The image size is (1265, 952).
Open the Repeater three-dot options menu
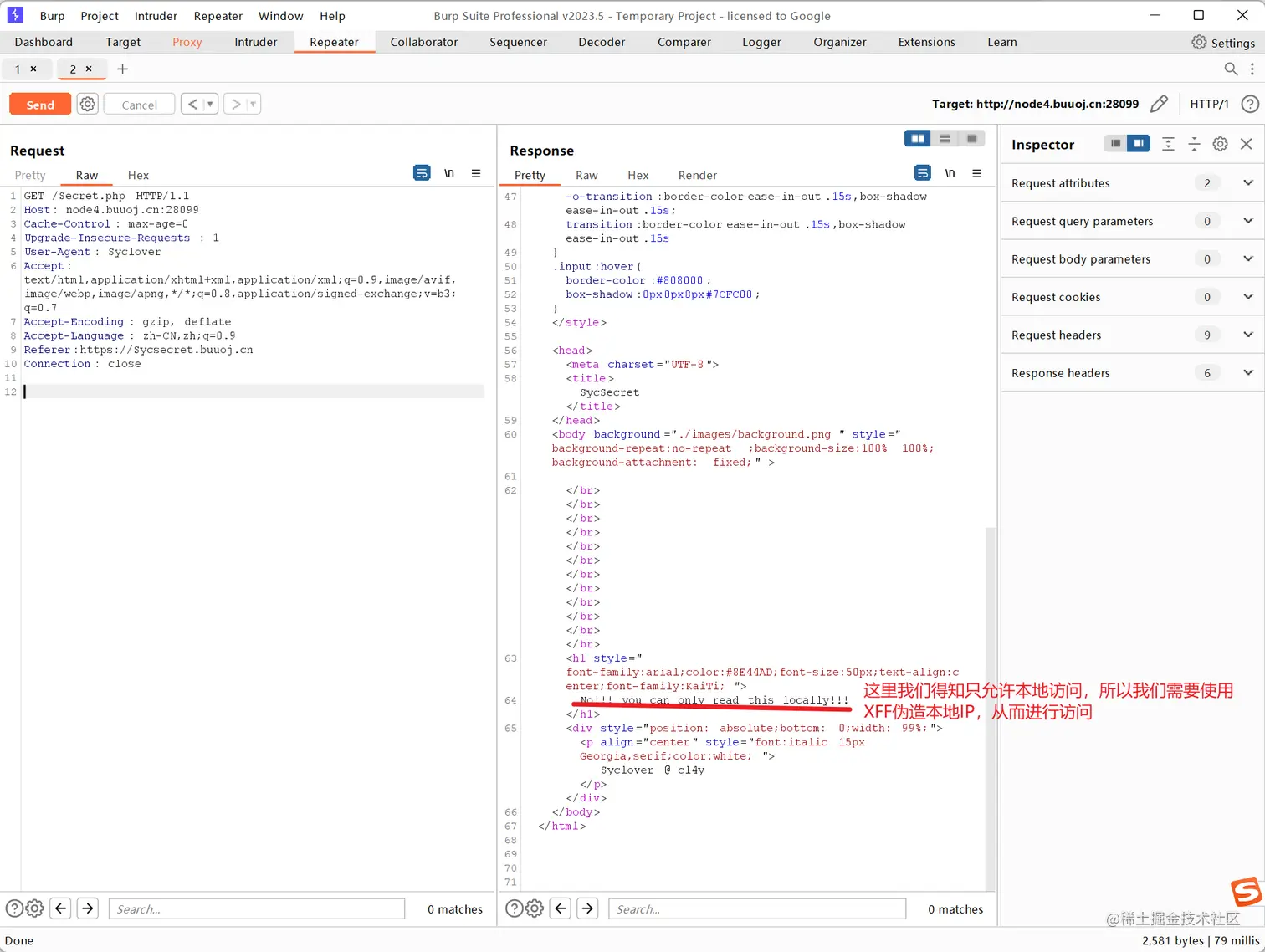tap(1252, 69)
